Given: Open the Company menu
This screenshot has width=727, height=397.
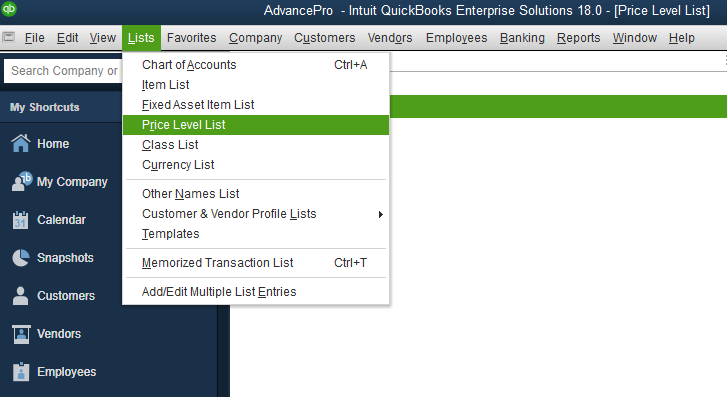Looking at the screenshot, I should click(x=255, y=38).
